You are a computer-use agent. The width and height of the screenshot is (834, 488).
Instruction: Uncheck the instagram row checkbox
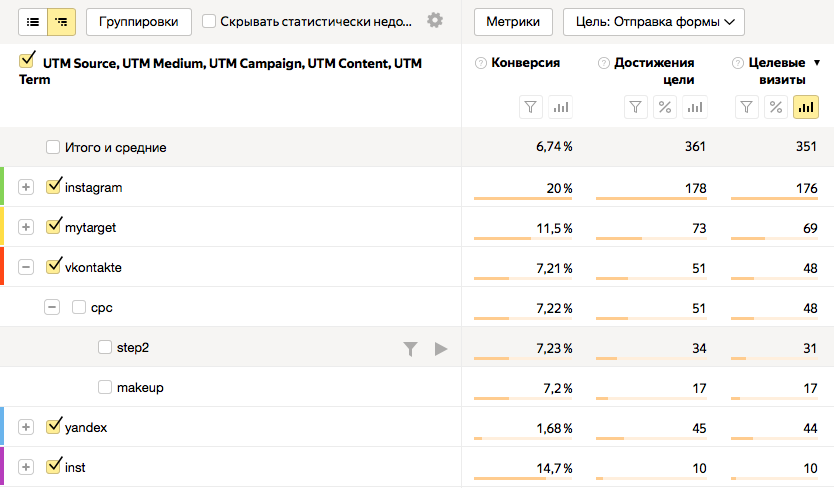pyautogui.click(x=54, y=187)
